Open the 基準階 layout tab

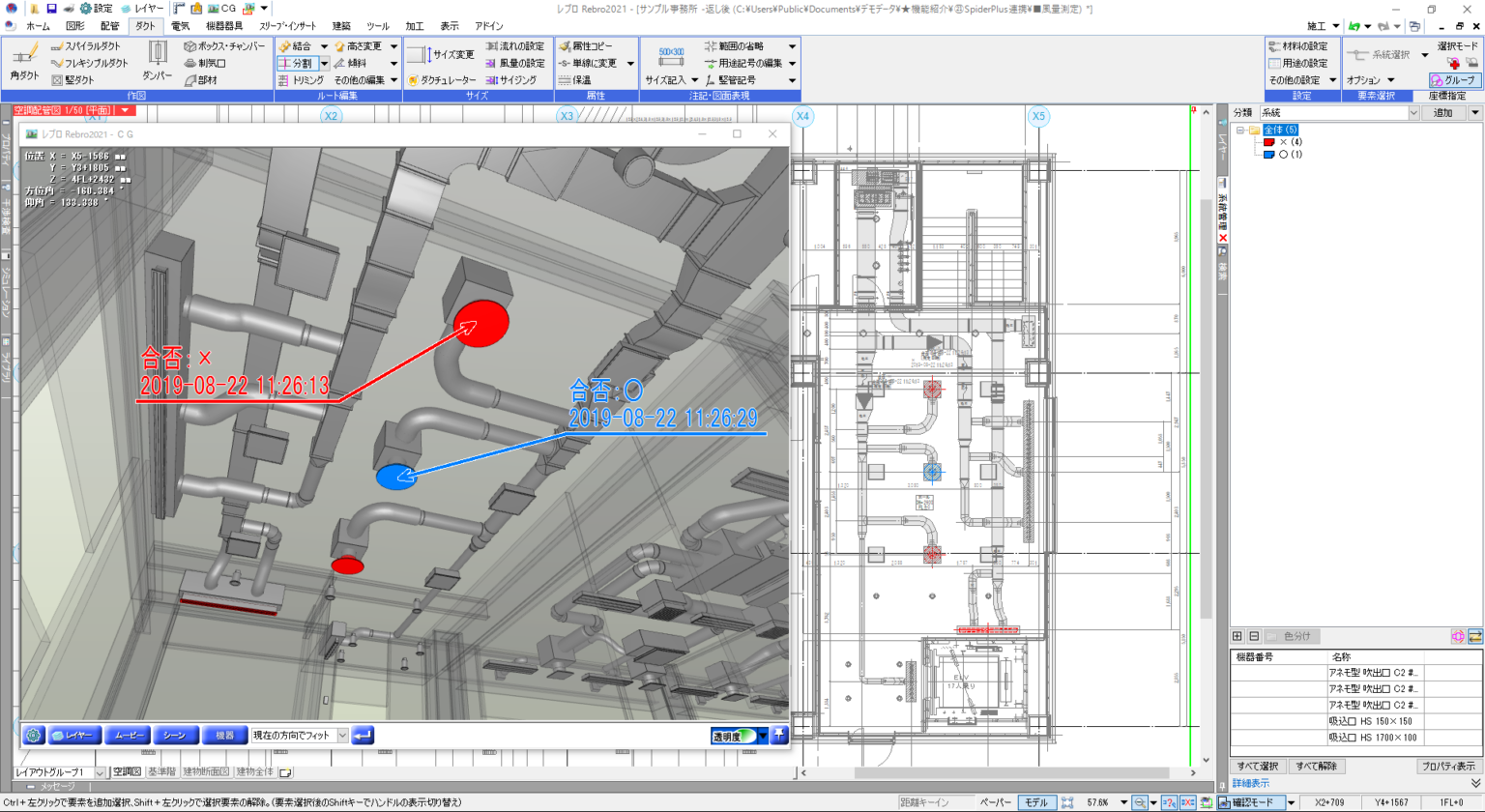click(x=161, y=772)
